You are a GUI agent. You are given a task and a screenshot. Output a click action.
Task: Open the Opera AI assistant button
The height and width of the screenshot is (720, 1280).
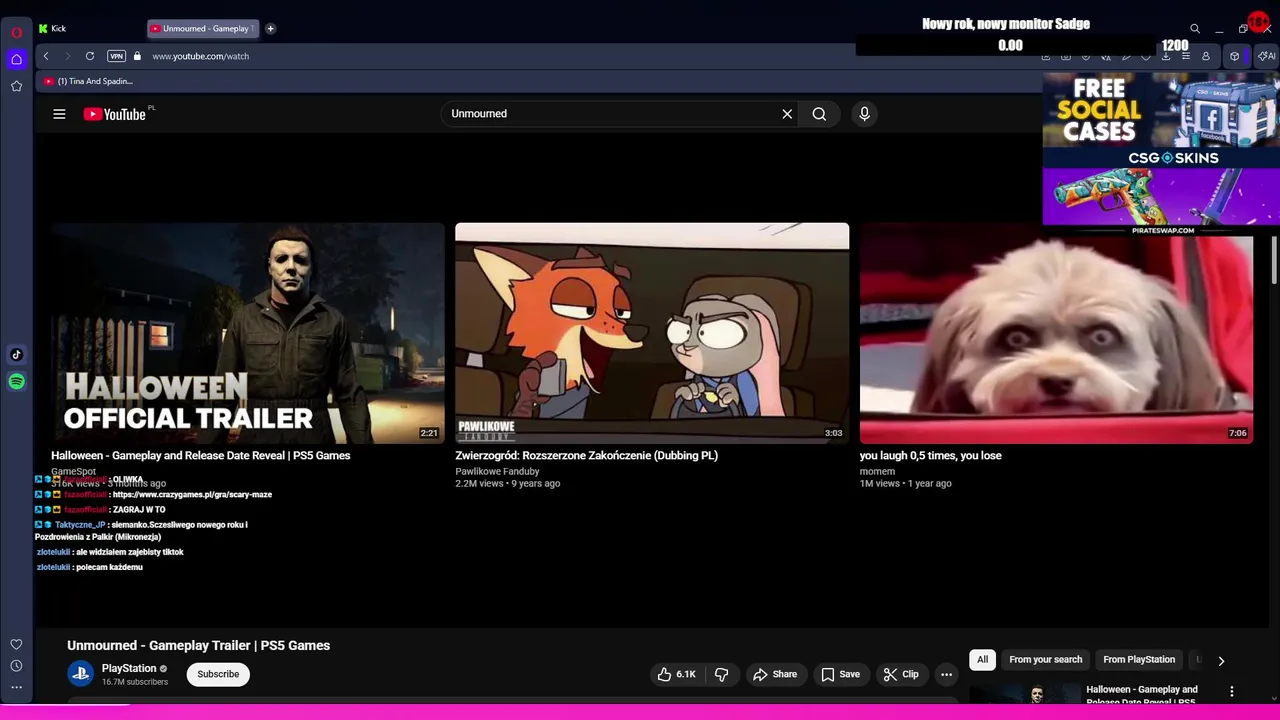click(x=1266, y=56)
